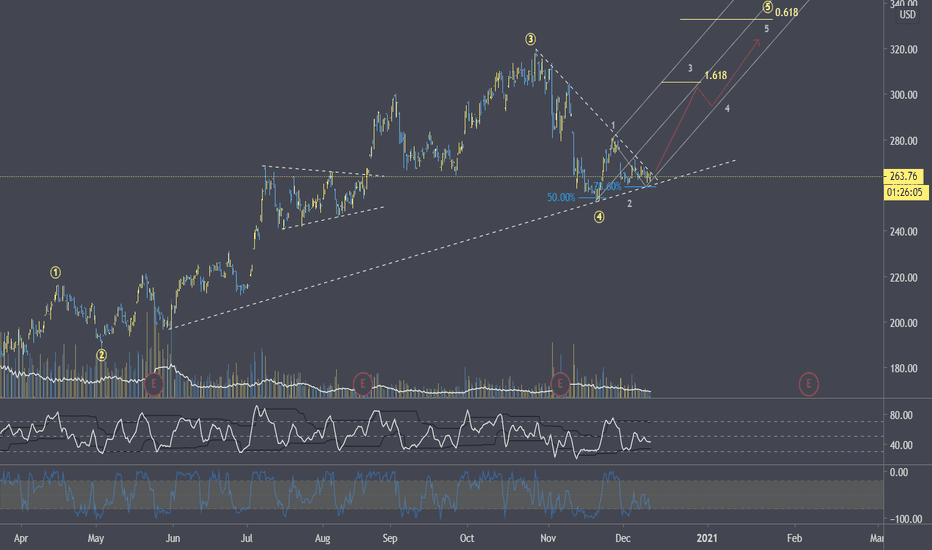932x550 pixels.
Task: Open the earnings marker between May and Jun
Action: [154, 384]
